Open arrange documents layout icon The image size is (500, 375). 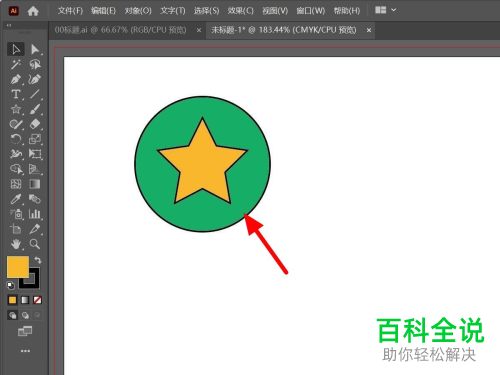click(x=380, y=10)
